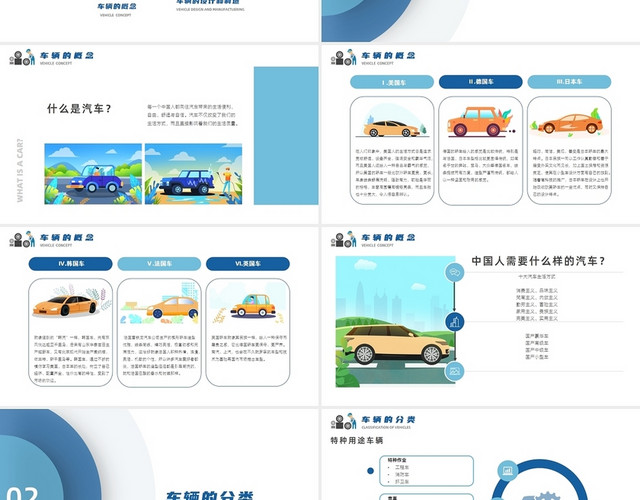Select the VI.英国车 pill label
Viewport: 640px width, 500px height.
pos(248,264)
